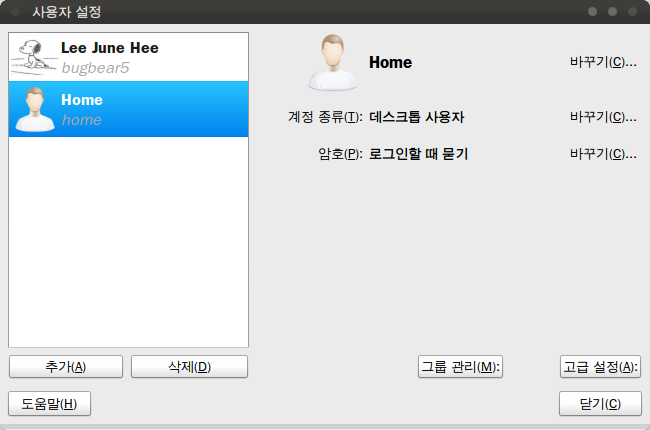Click the 데스크톱 사용자 account type value

tap(417, 117)
